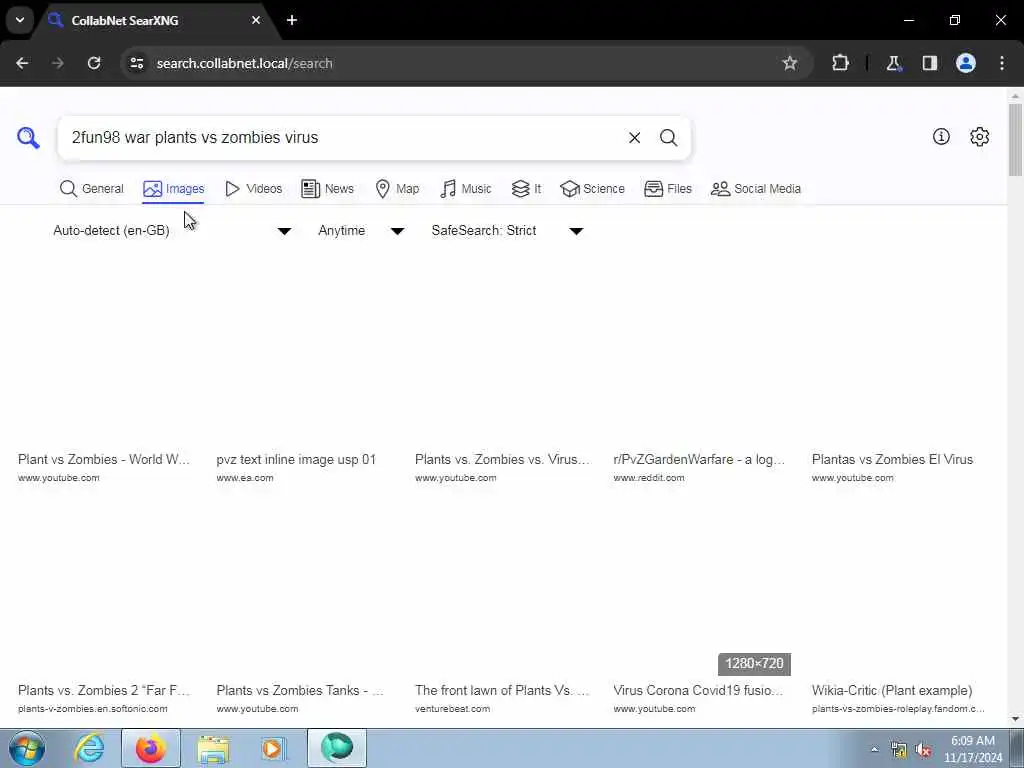The image size is (1024, 768).
Task: Open 'Plants vs Zombies Tanks' result
Action: click(300, 690)
